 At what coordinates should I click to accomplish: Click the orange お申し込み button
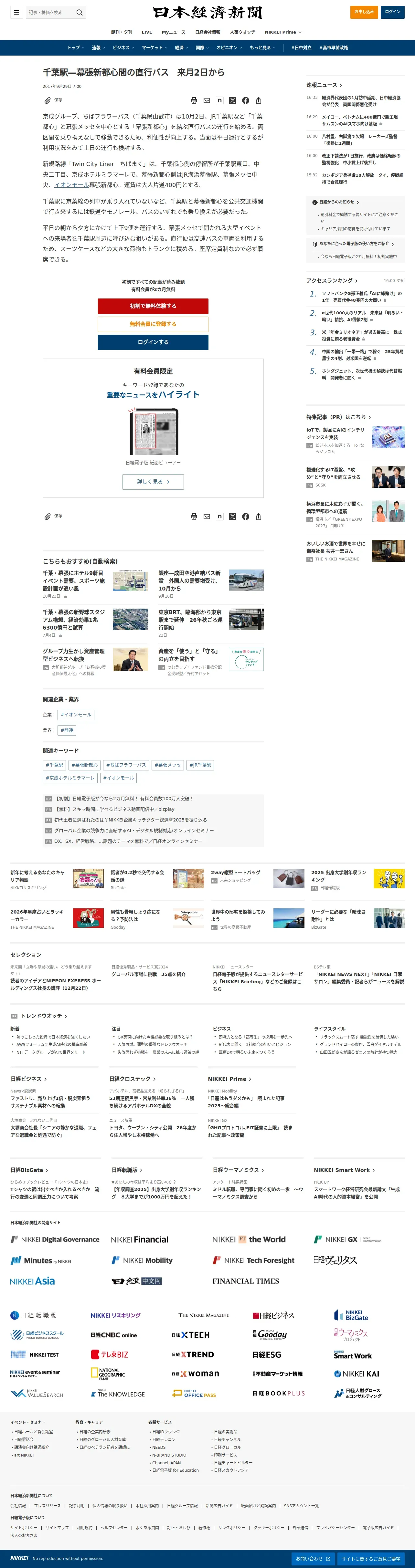point(364,12)
